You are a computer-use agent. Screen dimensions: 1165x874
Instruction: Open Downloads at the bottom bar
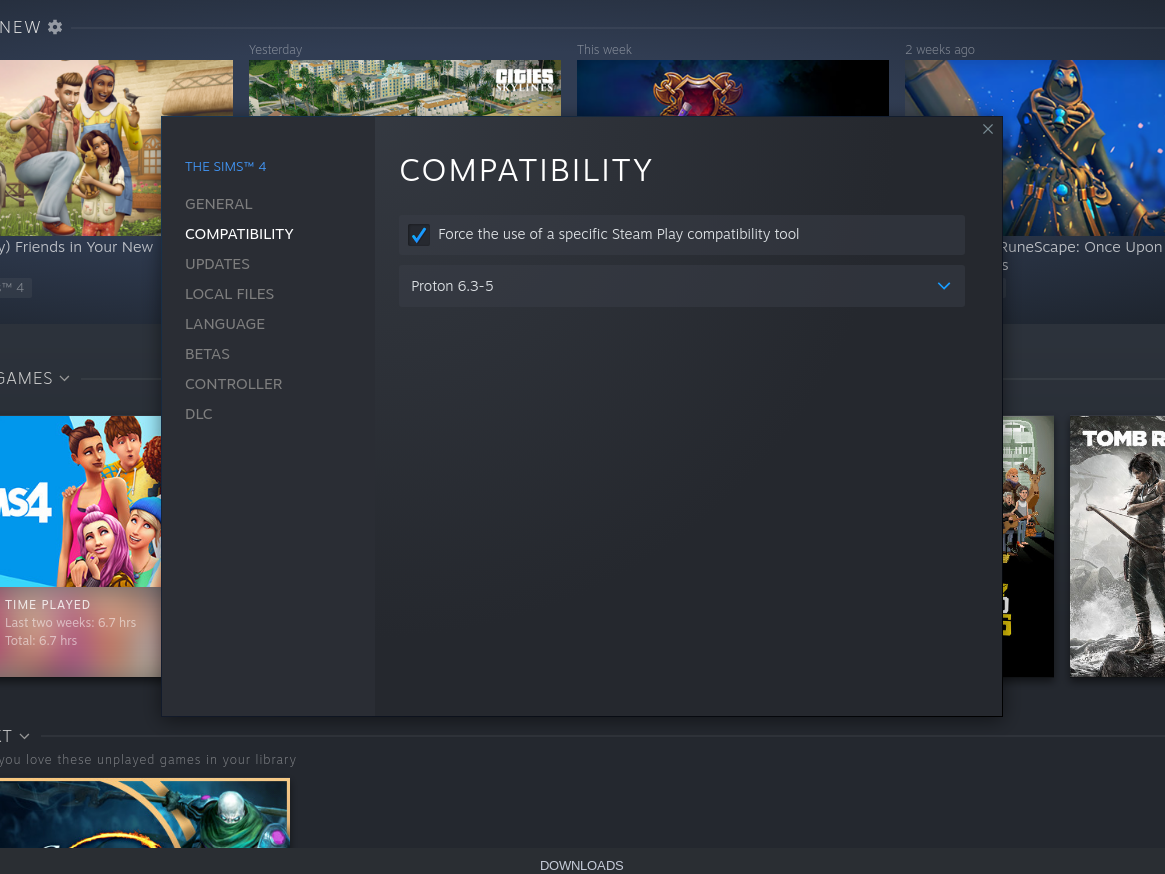(581, 865)
